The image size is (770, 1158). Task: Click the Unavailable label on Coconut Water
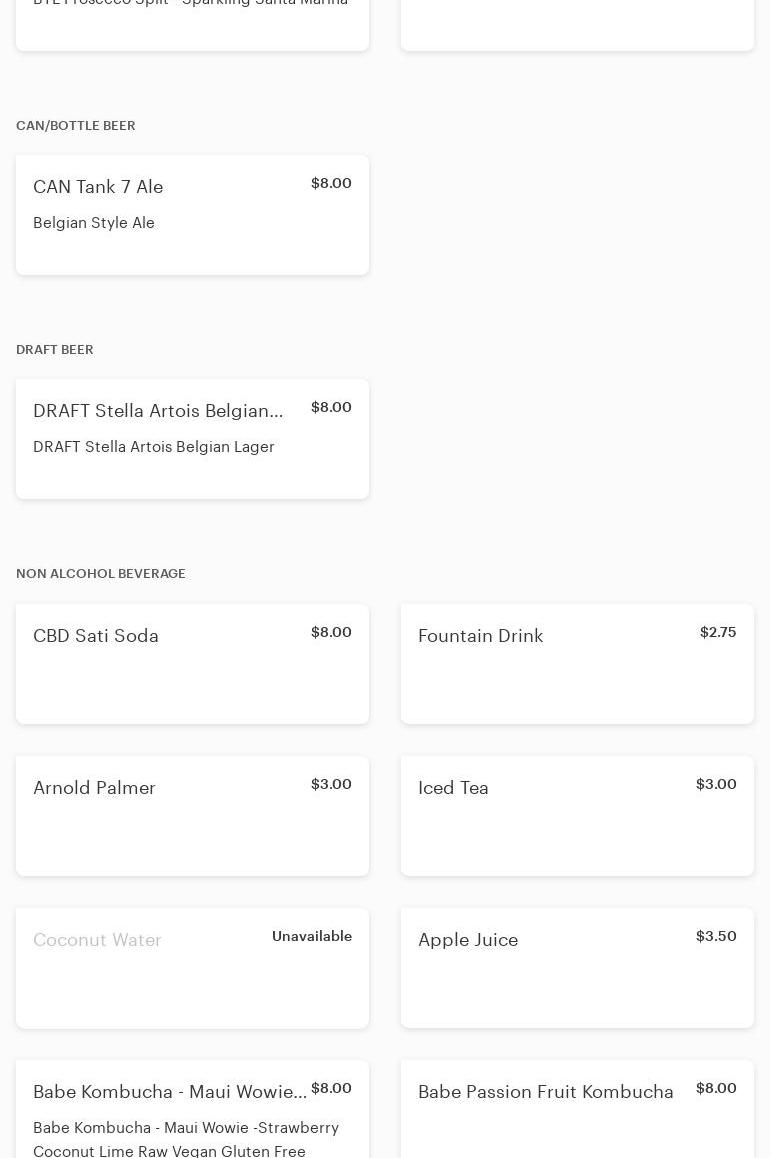coord(312,936)
